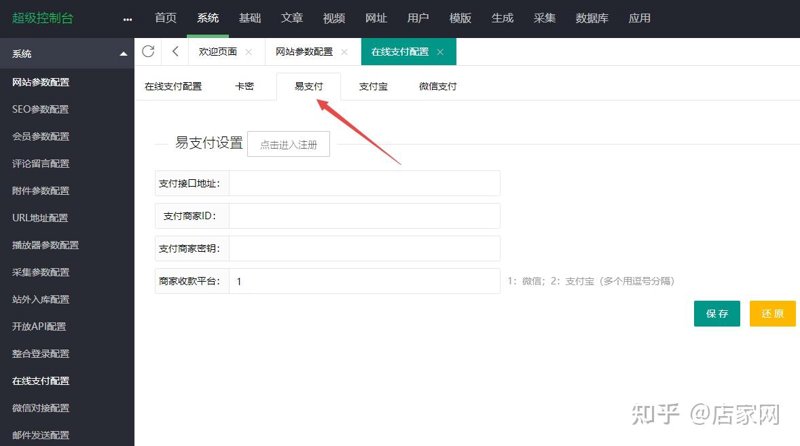Screen dimensions: 800x446
Task: Close the 欢迎页面 tab
Action: 248,52
